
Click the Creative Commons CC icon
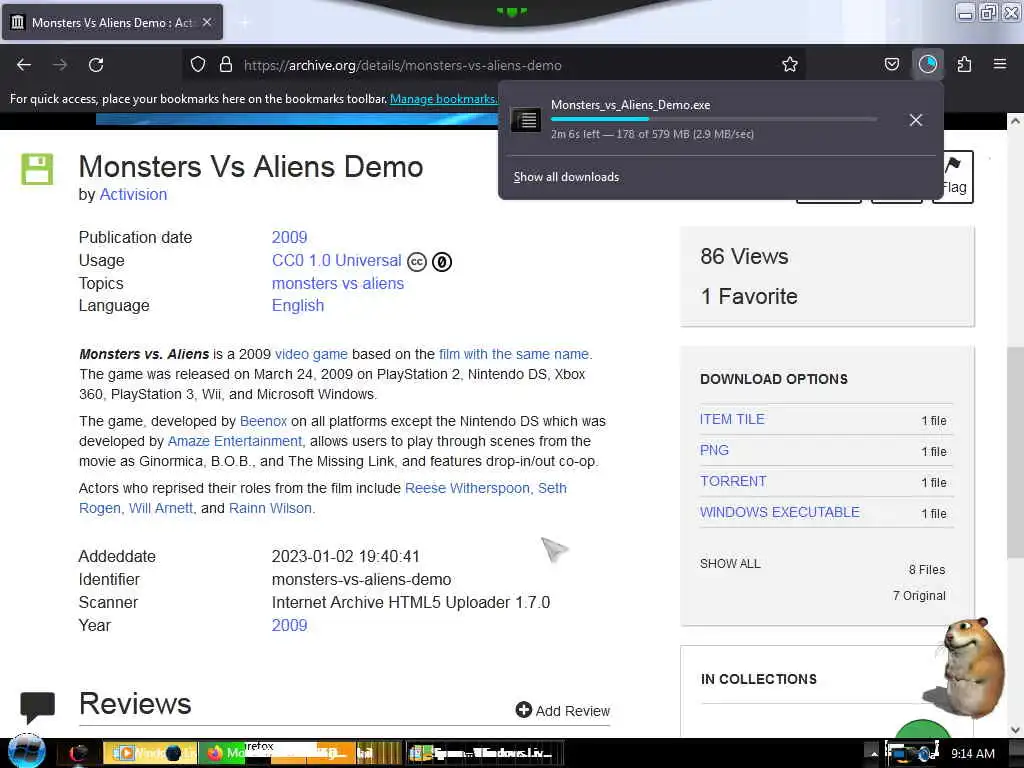tap(417, 262)
